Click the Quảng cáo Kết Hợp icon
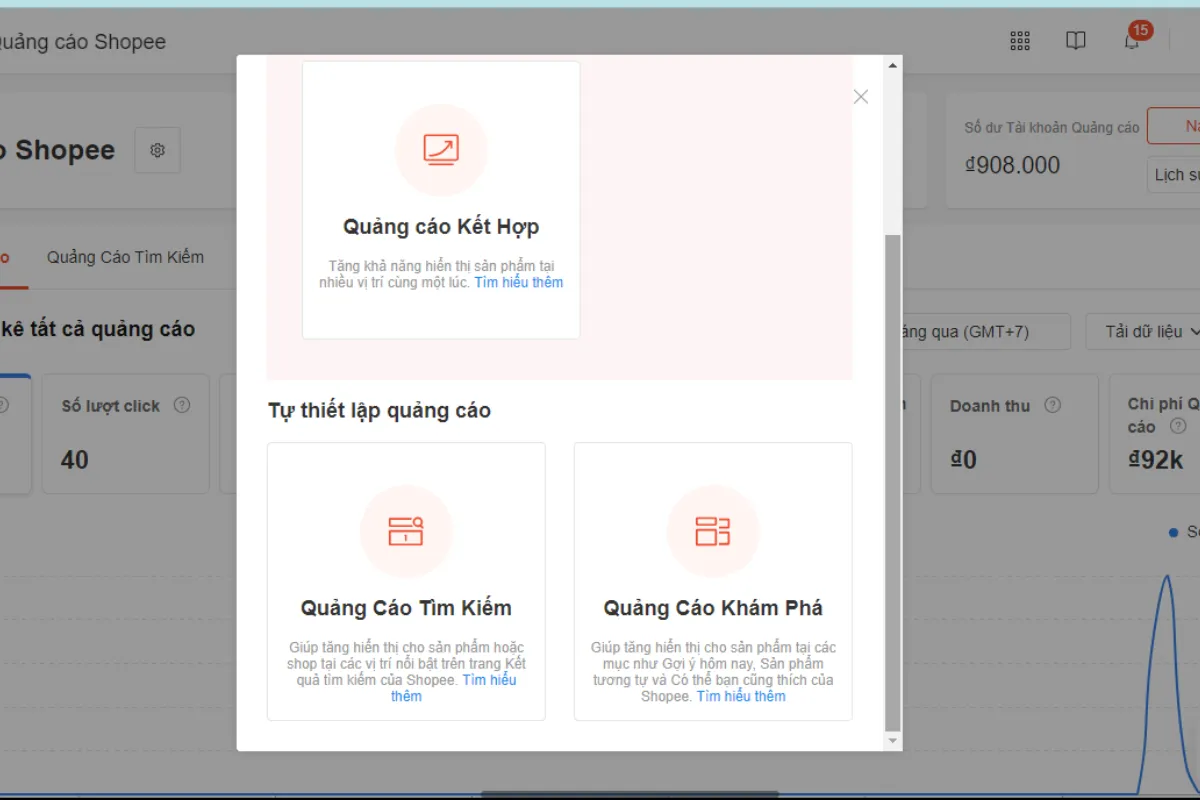This screenshot has height=800, width=1200. click(x=441, y=150)
